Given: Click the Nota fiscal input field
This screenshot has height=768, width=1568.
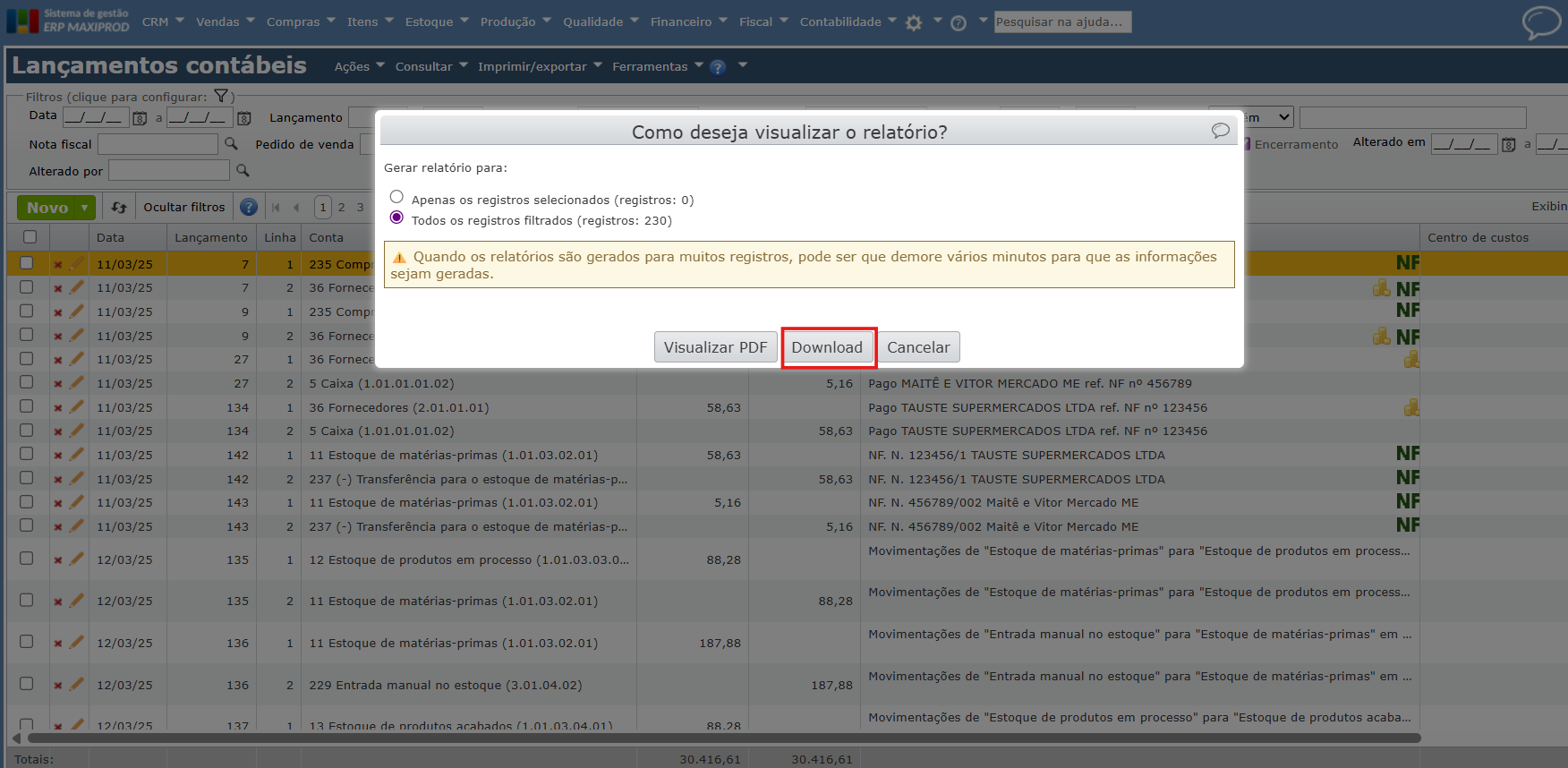Looking at the screenshot, I should coord(158,144).
